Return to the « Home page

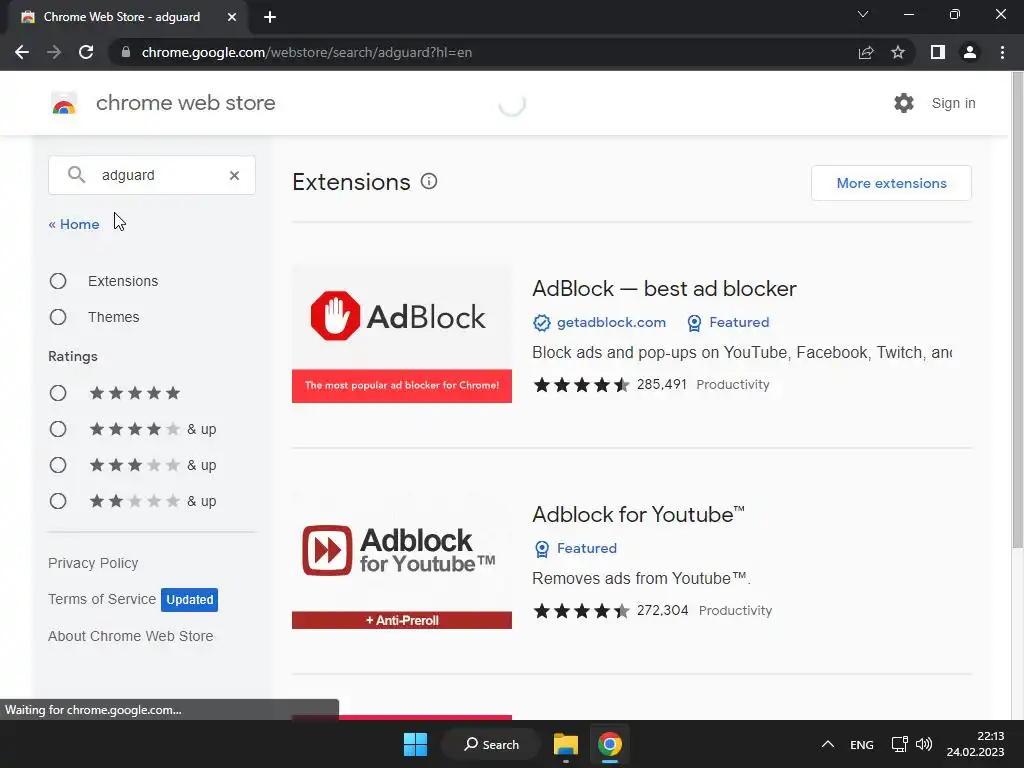tap(74, 224)
